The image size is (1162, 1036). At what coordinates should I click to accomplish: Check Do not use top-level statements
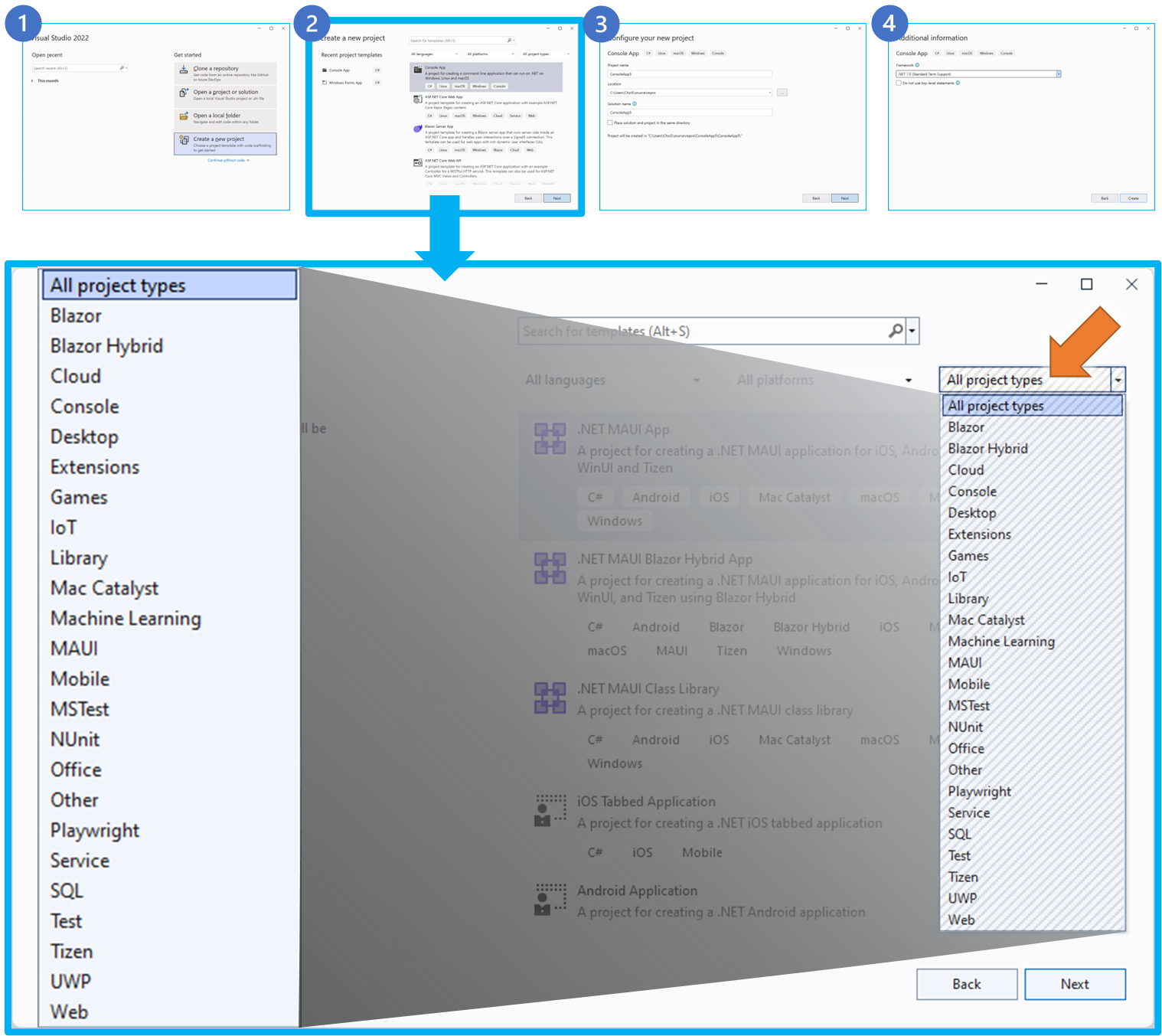click(x=899, y=83)
